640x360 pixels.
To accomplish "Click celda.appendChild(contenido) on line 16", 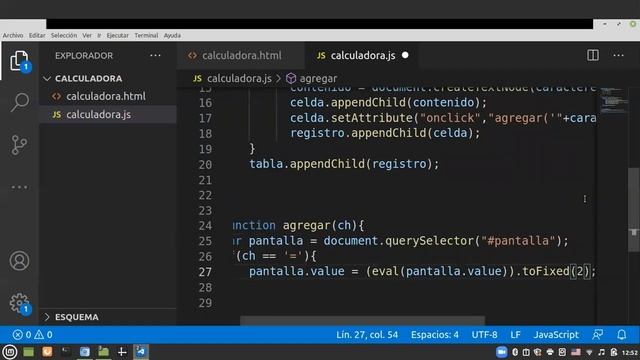I will click(388, 102).
